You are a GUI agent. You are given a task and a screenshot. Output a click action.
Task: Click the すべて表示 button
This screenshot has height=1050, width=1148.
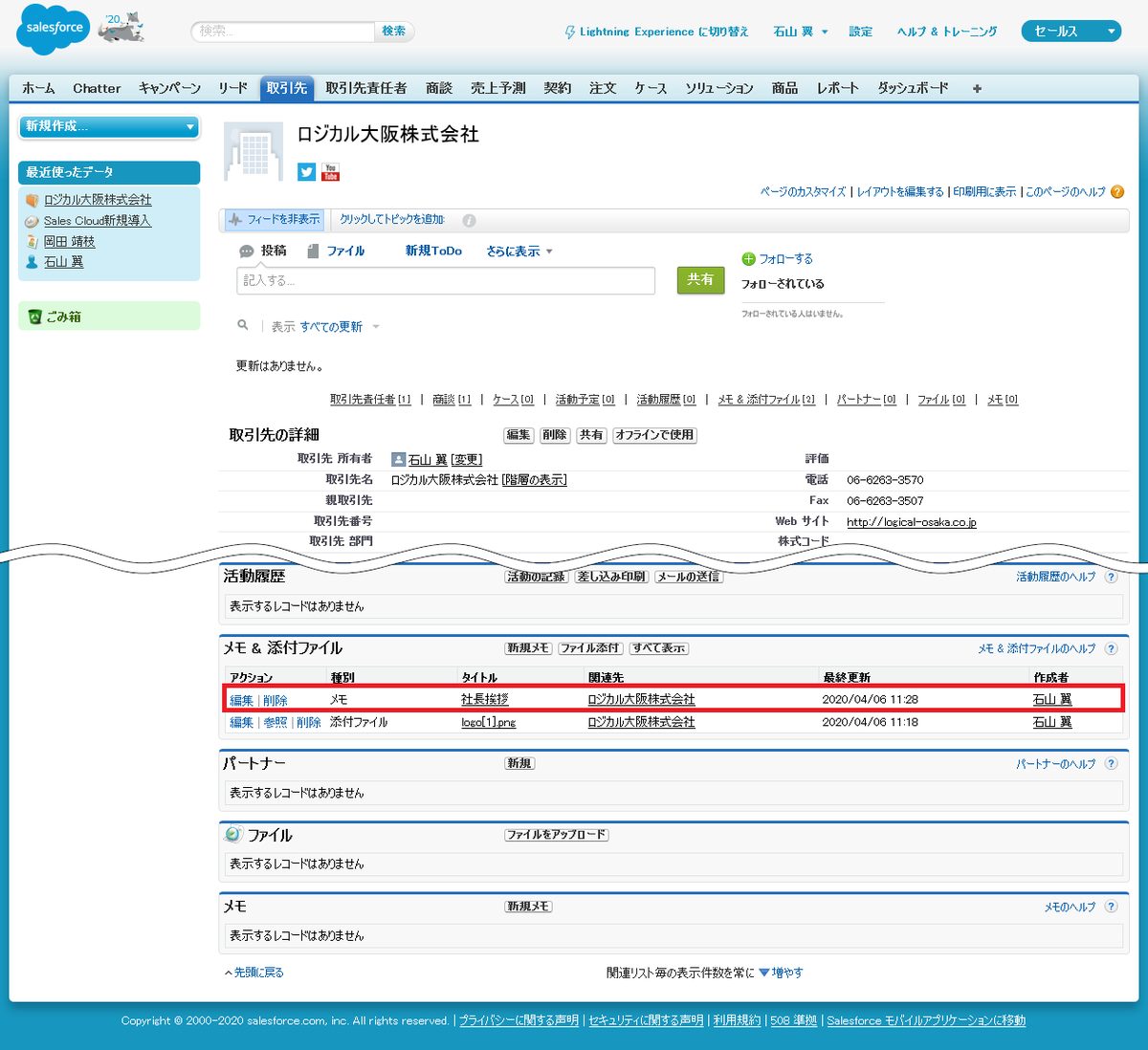(659, 648)
